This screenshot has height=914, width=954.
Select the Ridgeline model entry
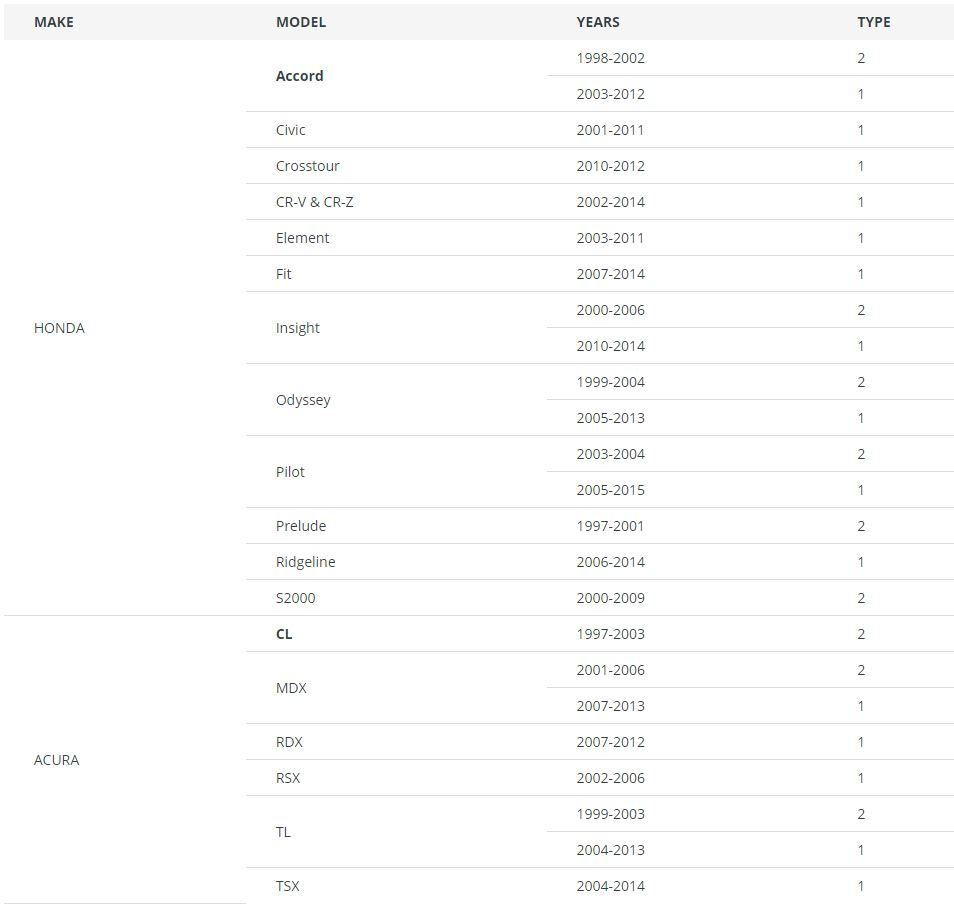(306, 562)
